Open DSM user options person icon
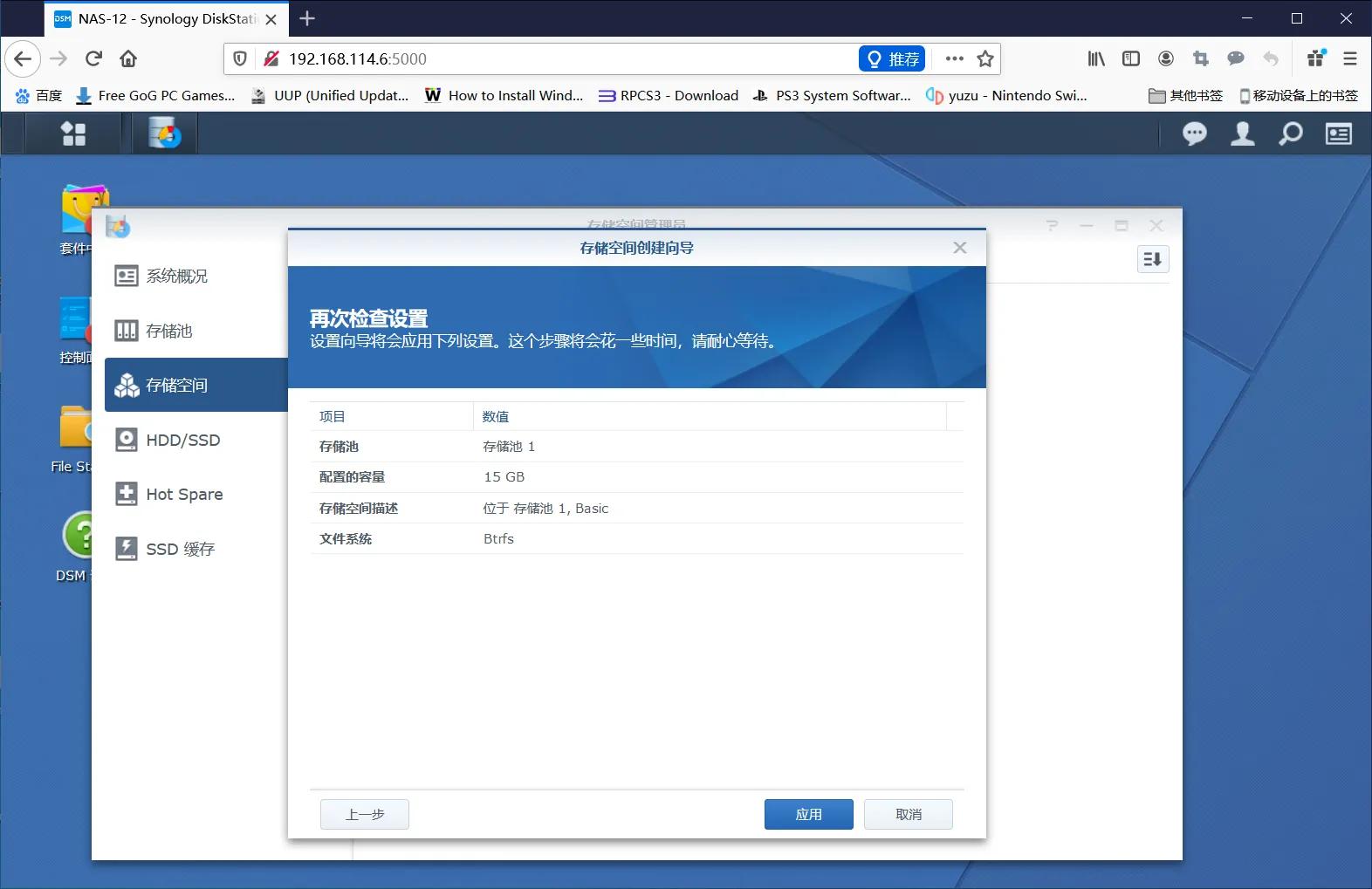Screen dimensions: 1372x889 (1243, 133)
